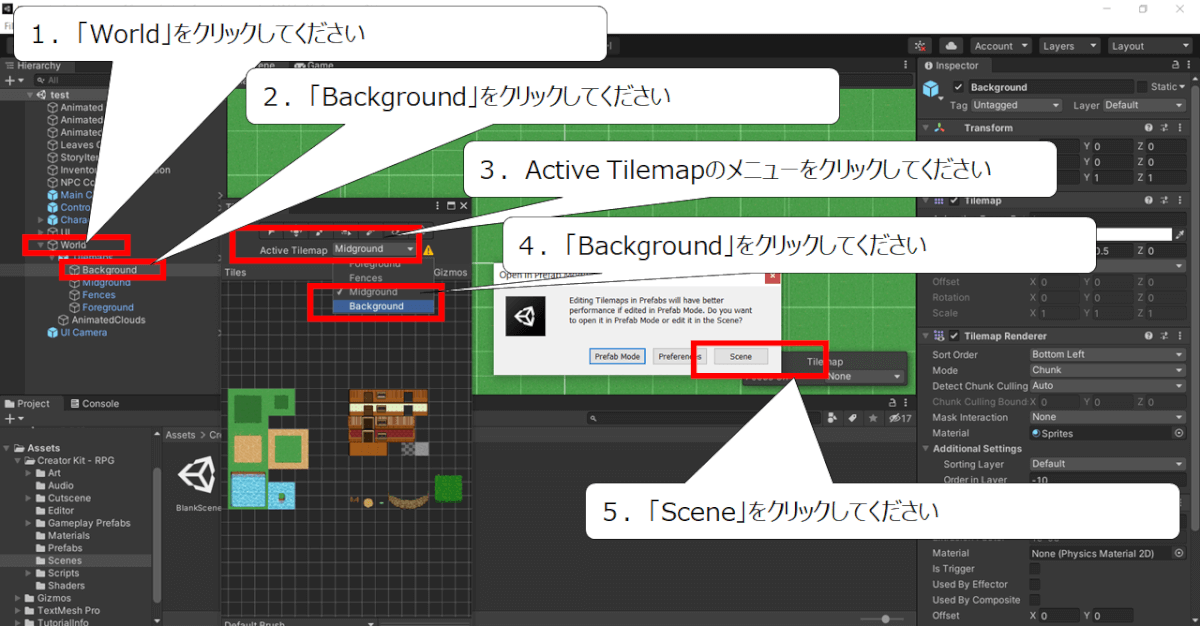Pick Material object for Sprites field
The image size is (1200, 626).
click(1179, 433)
